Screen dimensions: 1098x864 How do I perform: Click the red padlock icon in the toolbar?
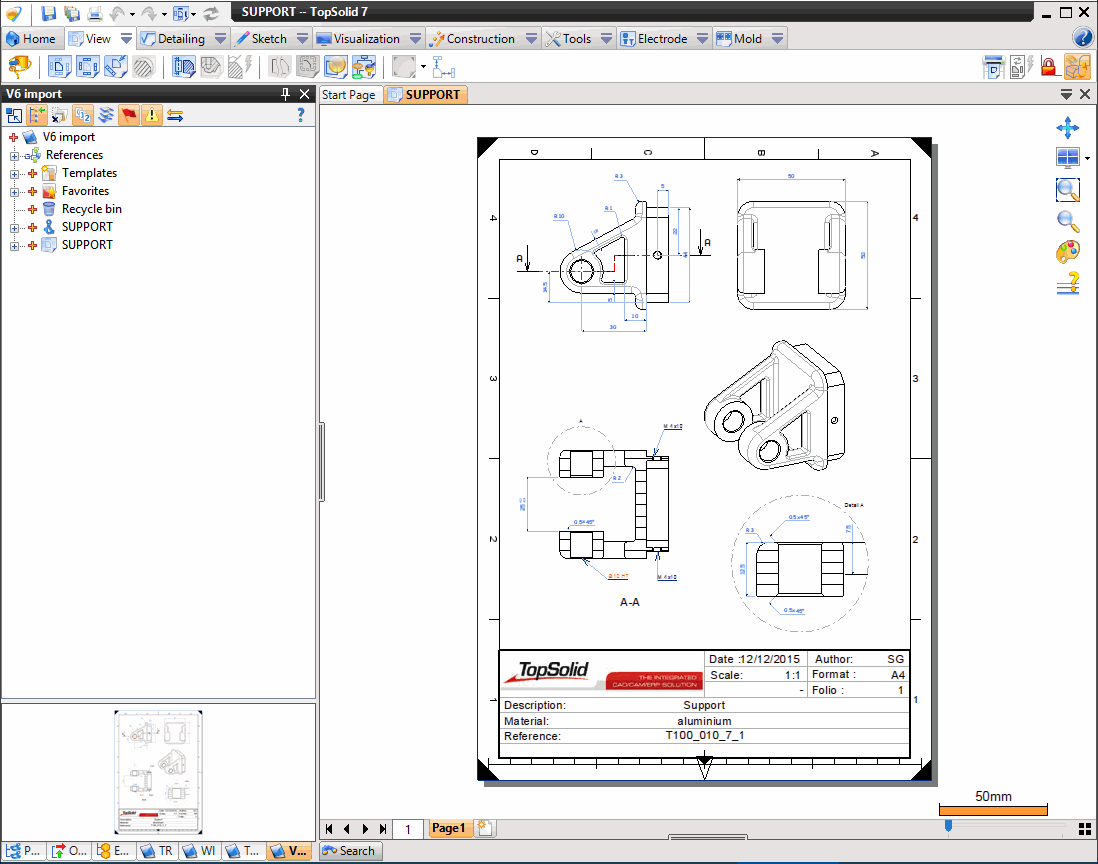[1048, 67]
